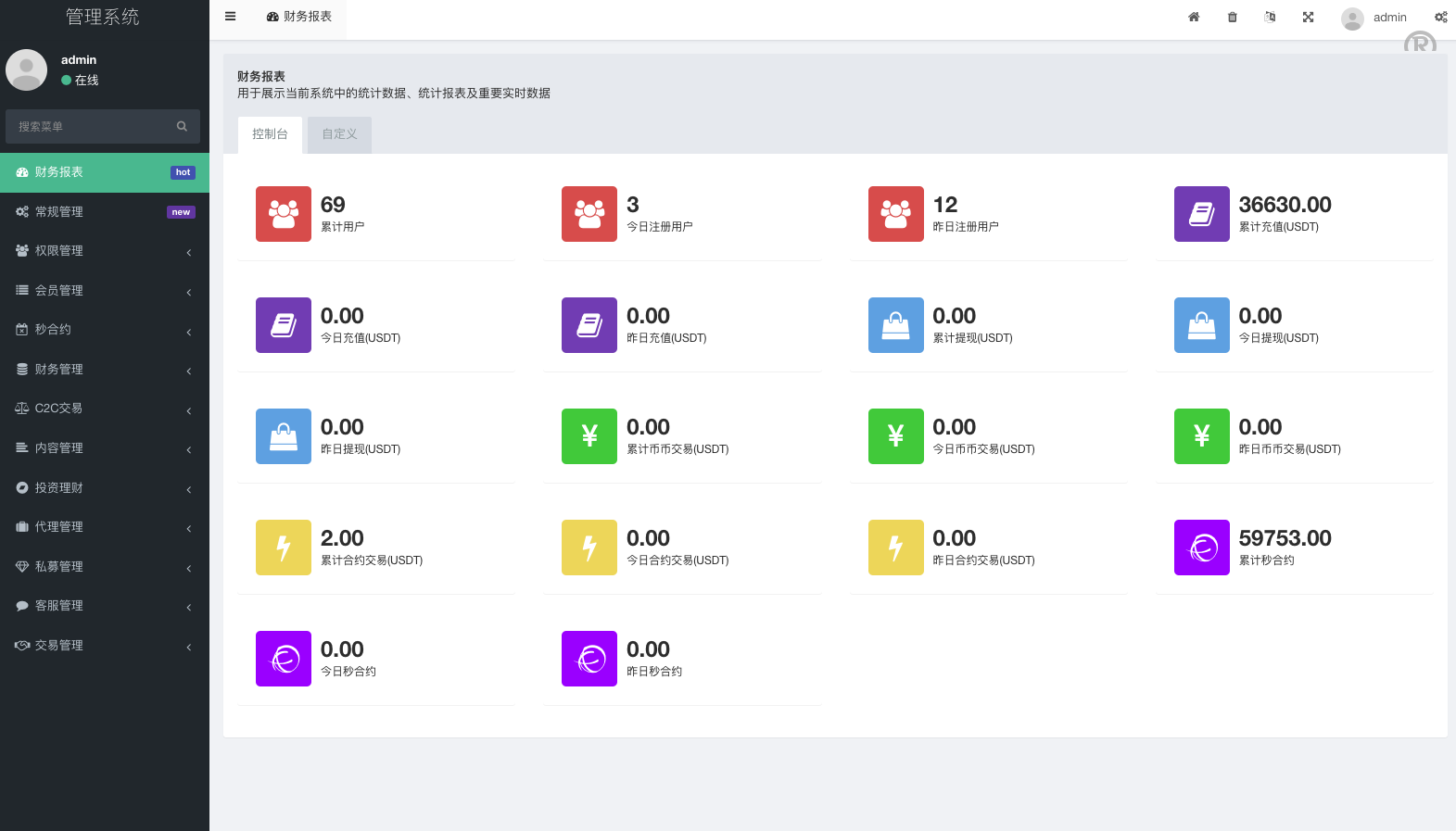1456x831 pixels.
Task: Click the trash clear-cache icon
Action: 1232,18
